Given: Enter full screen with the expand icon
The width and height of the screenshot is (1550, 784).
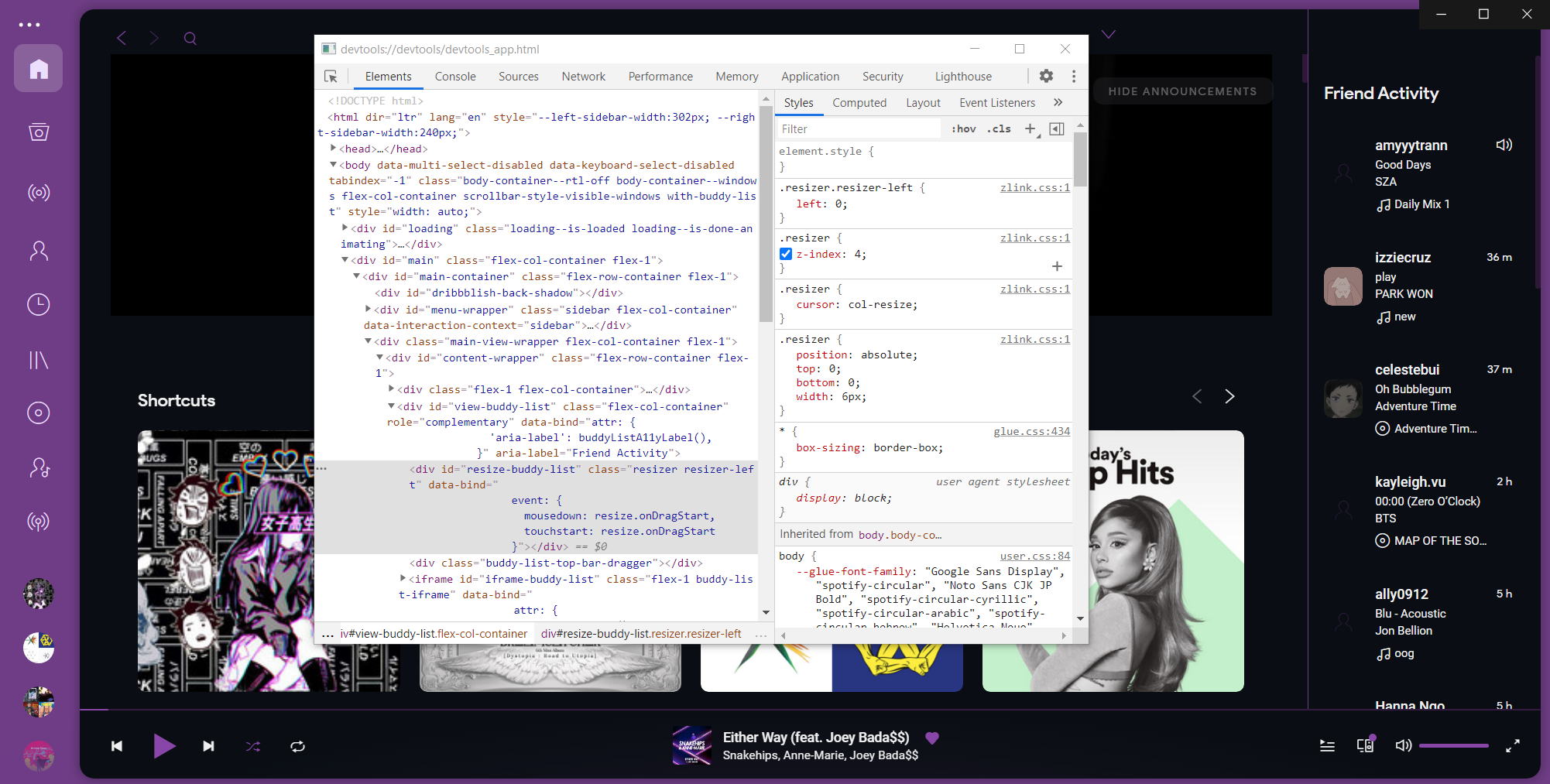Looking at the screenshot, I should (1513, 745).
